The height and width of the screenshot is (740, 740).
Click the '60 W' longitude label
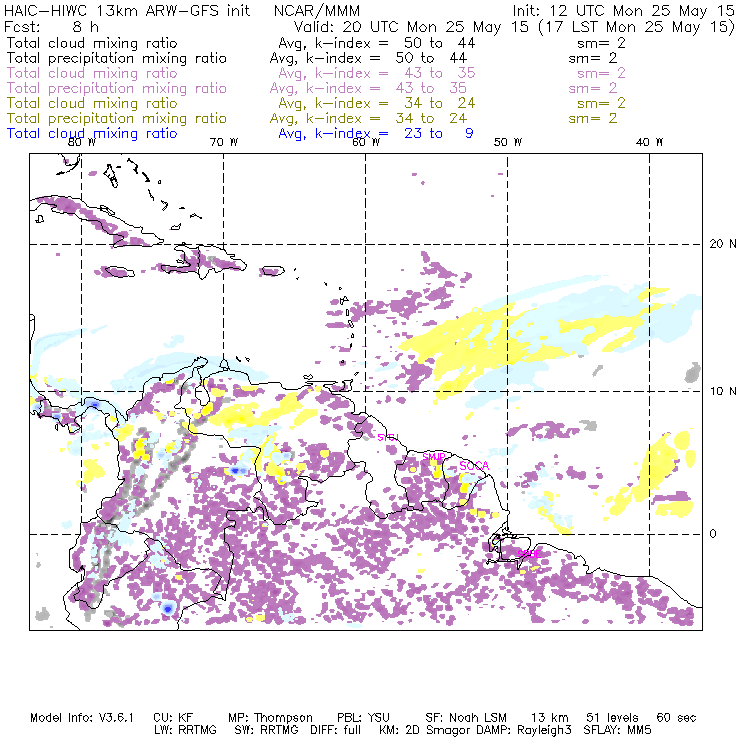pos(366,142)
